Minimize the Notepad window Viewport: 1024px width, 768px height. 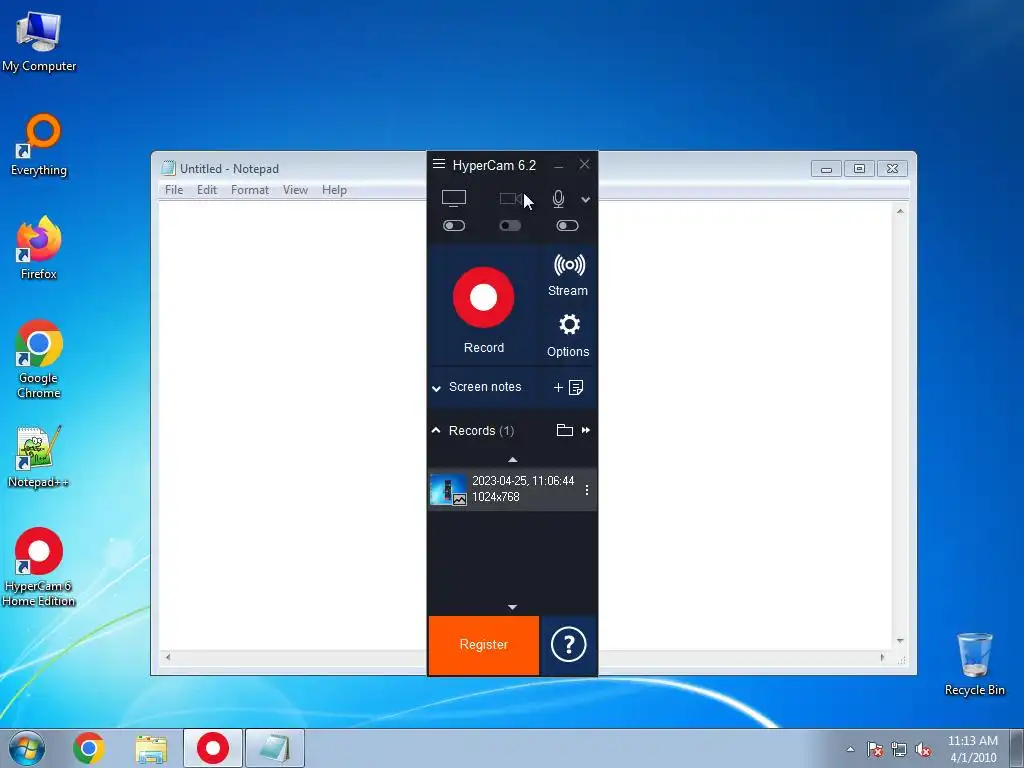pyautogui.click(x=826, y=168)
